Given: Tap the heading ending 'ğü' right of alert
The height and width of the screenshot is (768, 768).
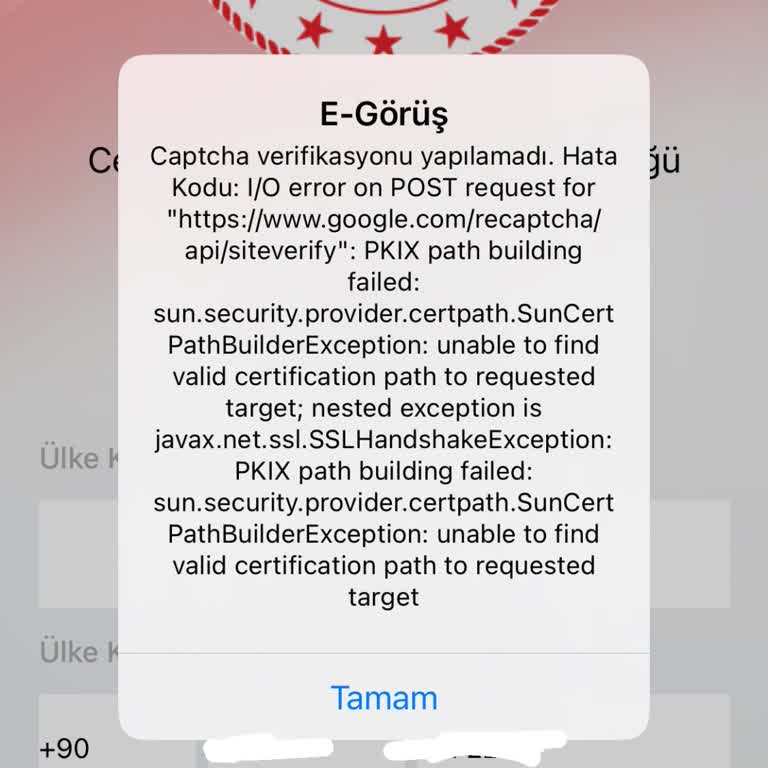Looking at the screenshot, I should 665,159.
